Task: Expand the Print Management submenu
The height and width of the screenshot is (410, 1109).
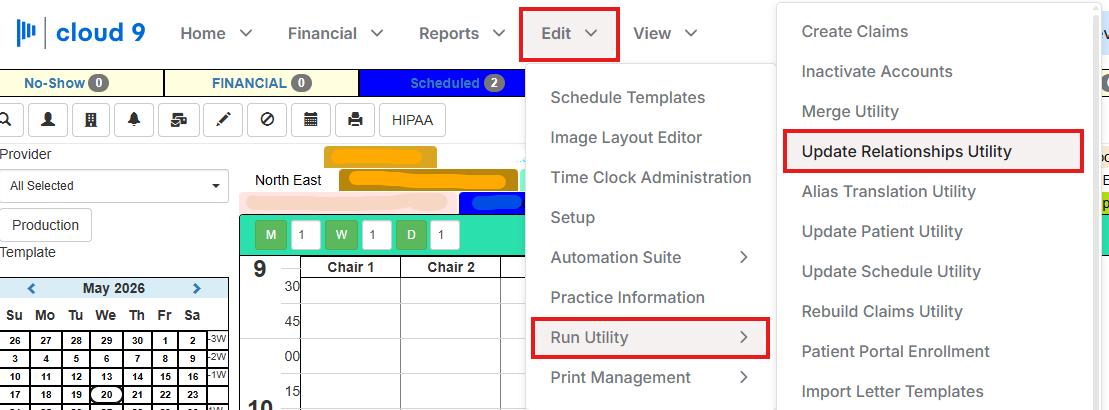Action: (649, 377)
